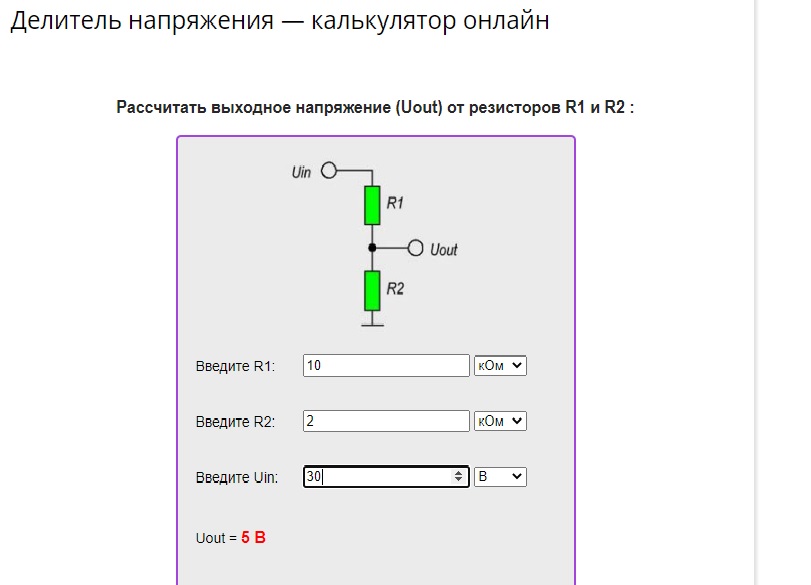Open the R2 unit dropdown (кОм)
811x585 pixels.
click(x=500, y=421)
